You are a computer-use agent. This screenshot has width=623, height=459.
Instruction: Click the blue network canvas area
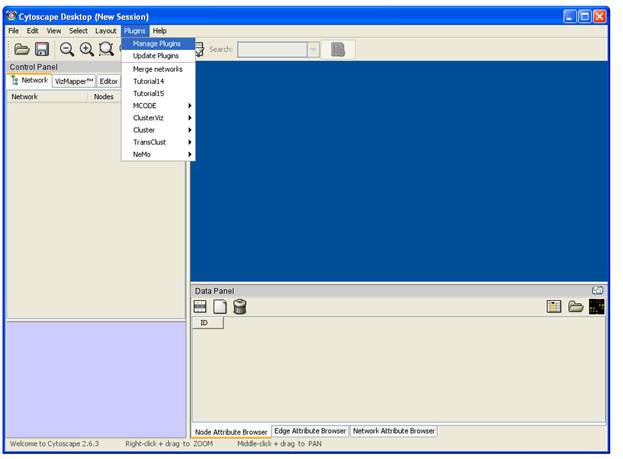pyautogui.click(x=399, y=171)
